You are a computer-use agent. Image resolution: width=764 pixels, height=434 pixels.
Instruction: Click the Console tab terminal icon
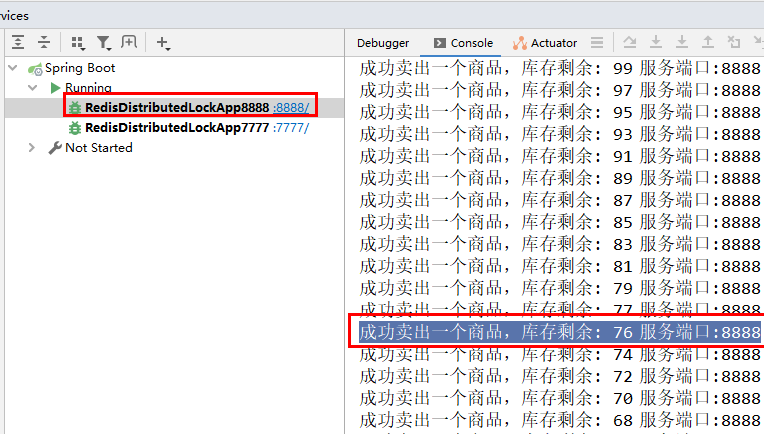click(x=439, y=43)
